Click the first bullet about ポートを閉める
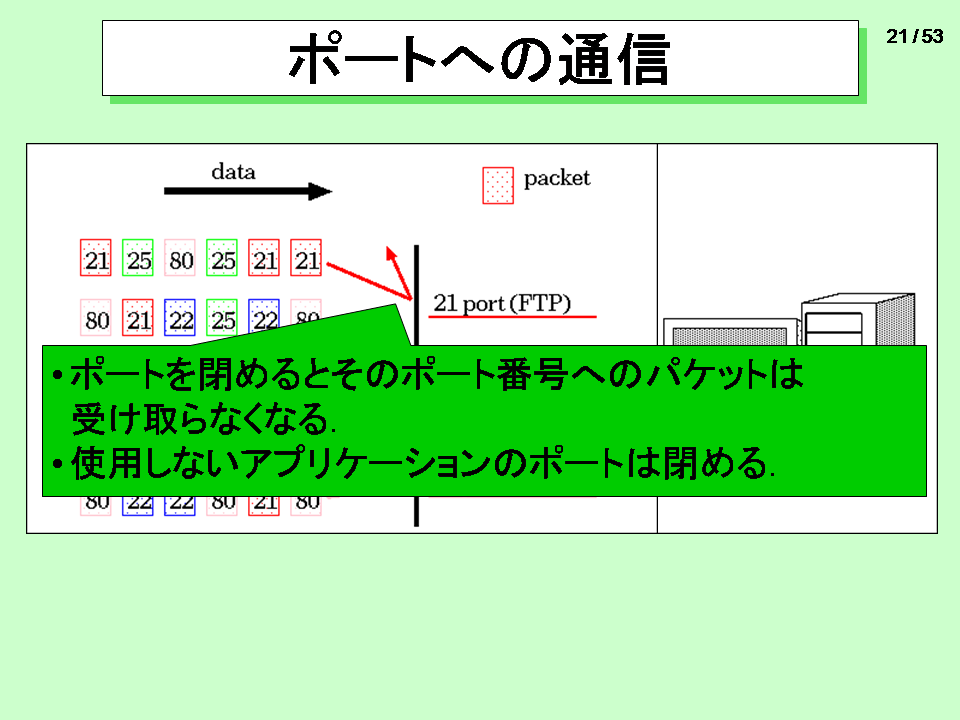The height and width of the screenshot is (720, 960). coord(427,397)
